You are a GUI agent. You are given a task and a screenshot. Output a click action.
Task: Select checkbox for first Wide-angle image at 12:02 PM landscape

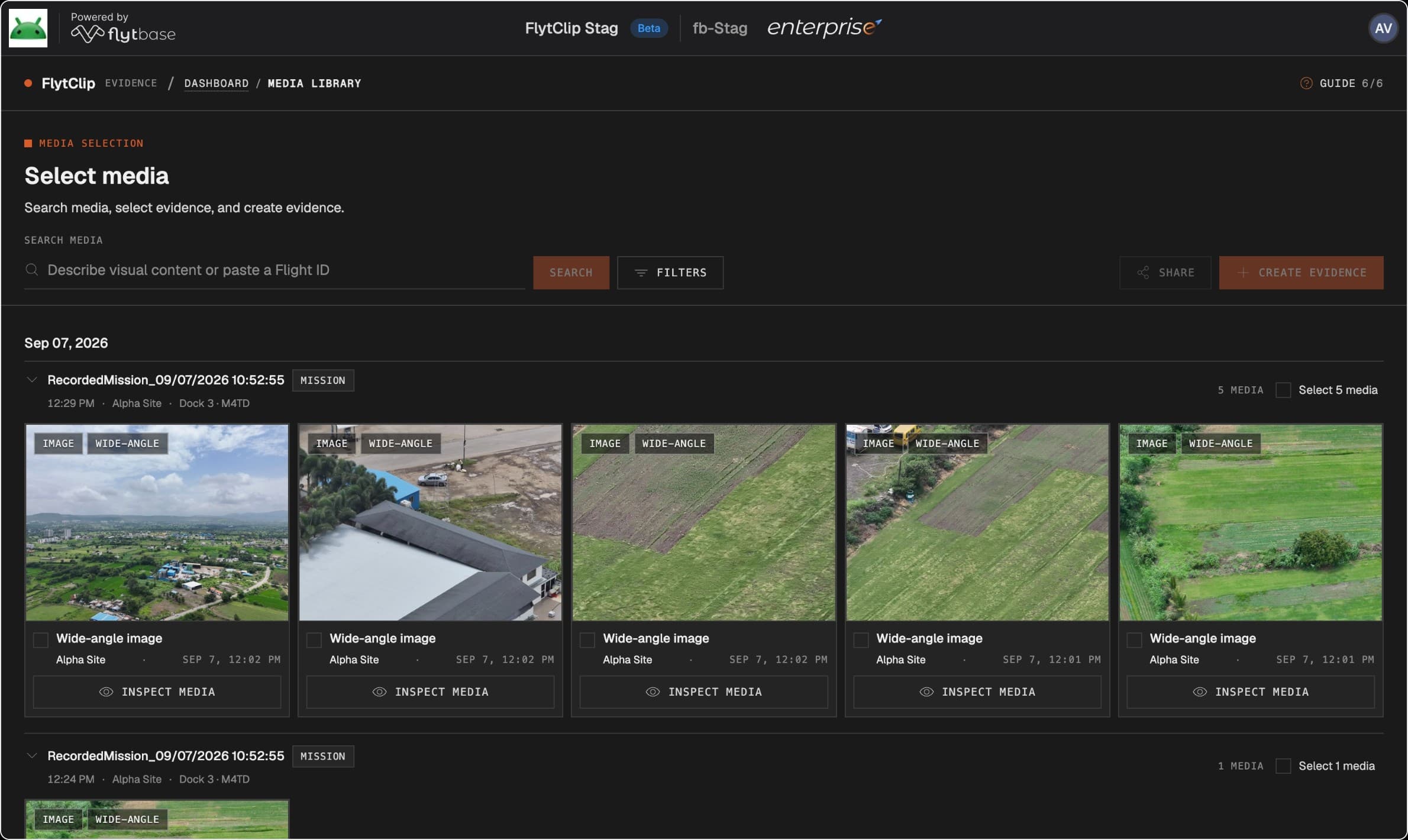tap(41, 639)
